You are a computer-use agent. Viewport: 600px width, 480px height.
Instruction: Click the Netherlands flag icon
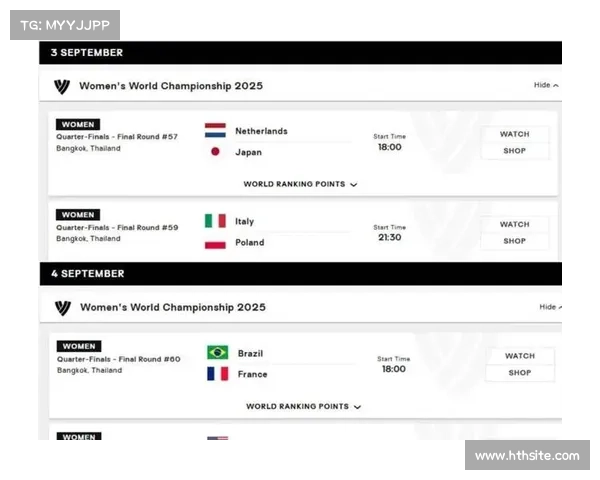(x=215, y=131)
